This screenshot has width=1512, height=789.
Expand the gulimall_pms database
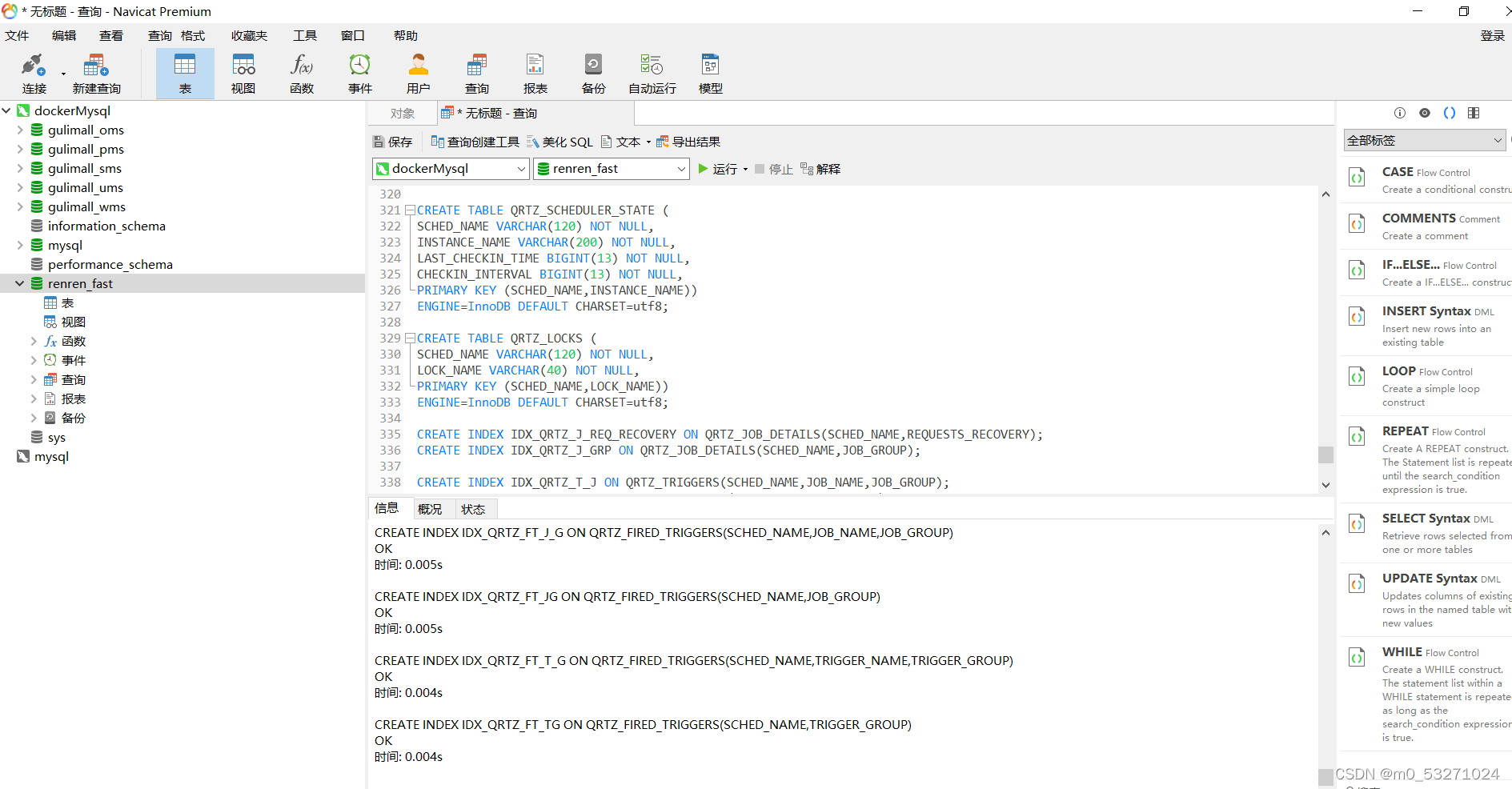[x=20, y=149]
